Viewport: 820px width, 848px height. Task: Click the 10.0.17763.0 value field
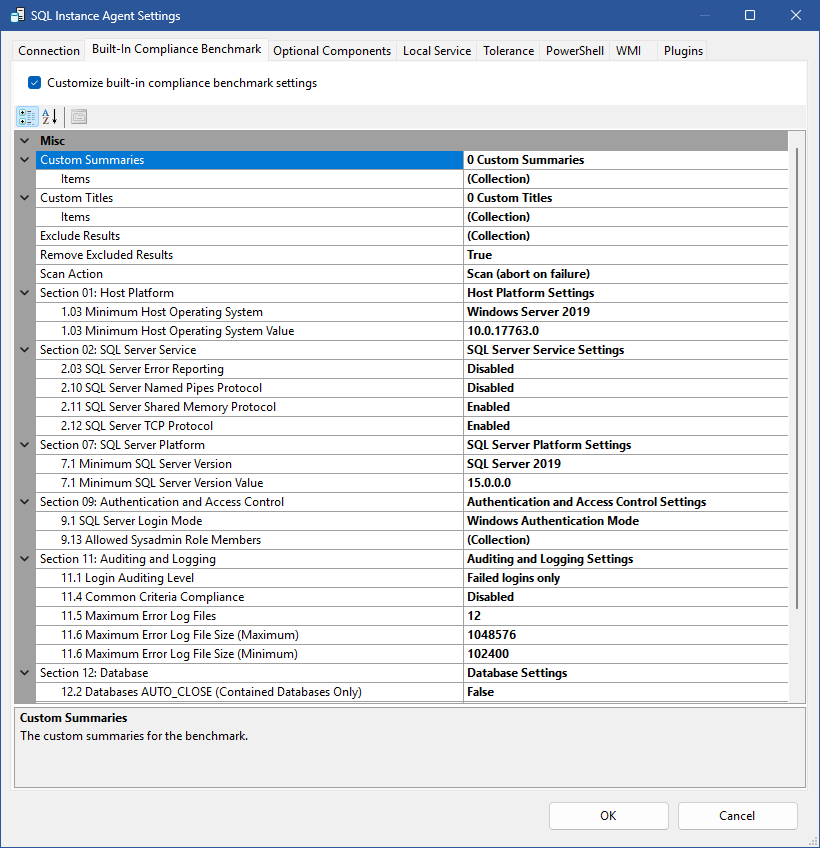point(626,330)
